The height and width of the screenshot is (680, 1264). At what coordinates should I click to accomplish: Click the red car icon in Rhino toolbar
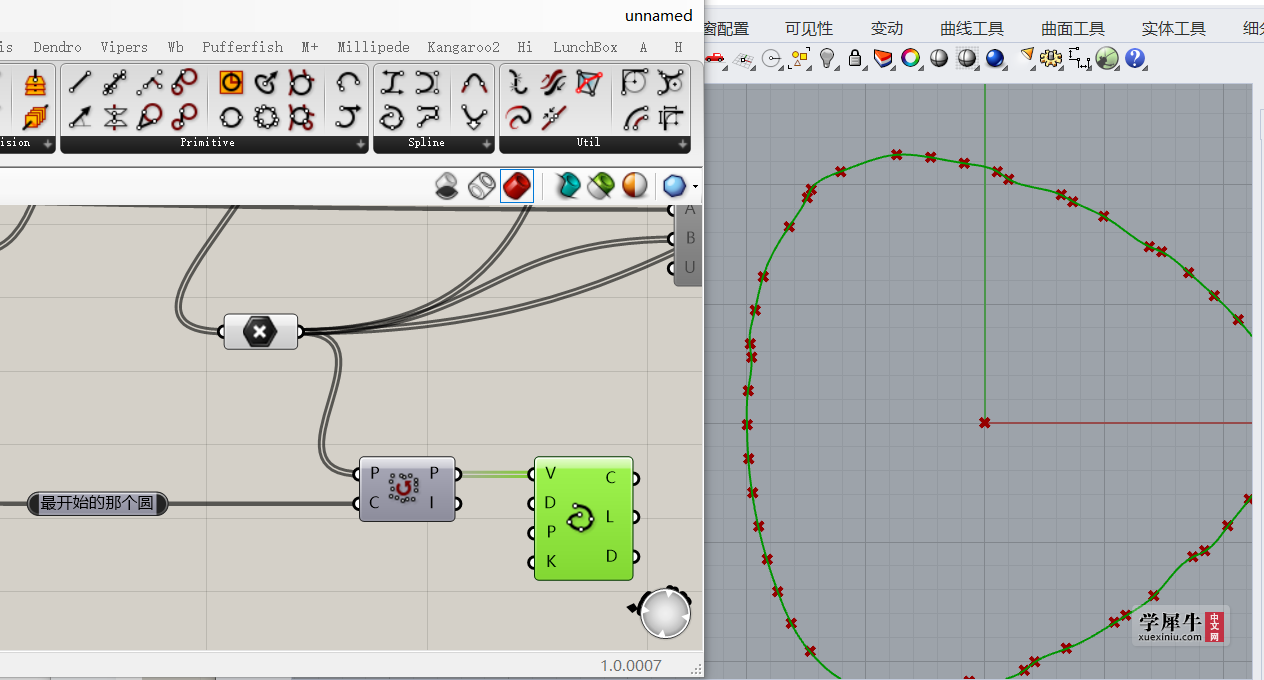tap(715, 59)
